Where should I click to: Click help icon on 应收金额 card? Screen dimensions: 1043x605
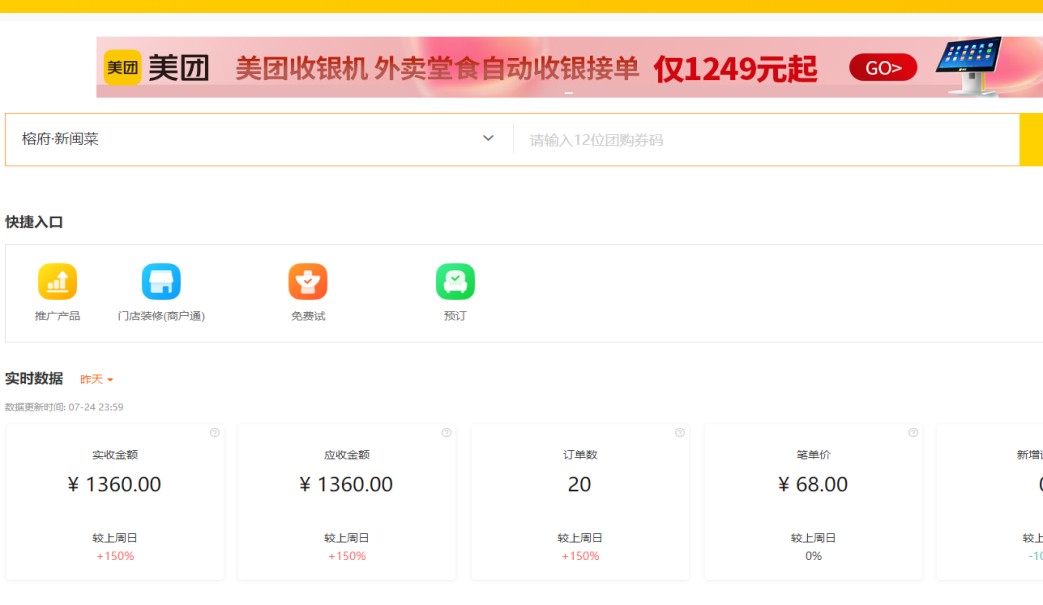pyautogui.click(x=446, y=433)
